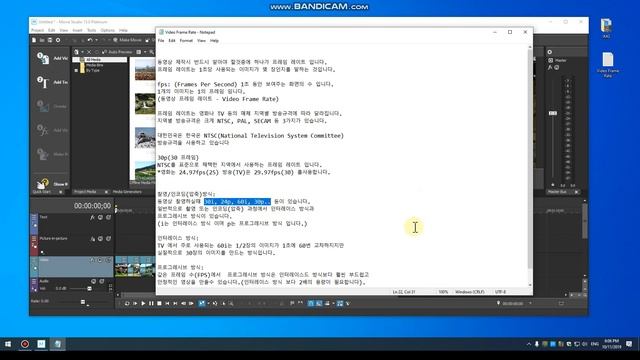Solo the Picture-in-picture track
The width and height of the screenshot is (640, 360).
[109, 239]
